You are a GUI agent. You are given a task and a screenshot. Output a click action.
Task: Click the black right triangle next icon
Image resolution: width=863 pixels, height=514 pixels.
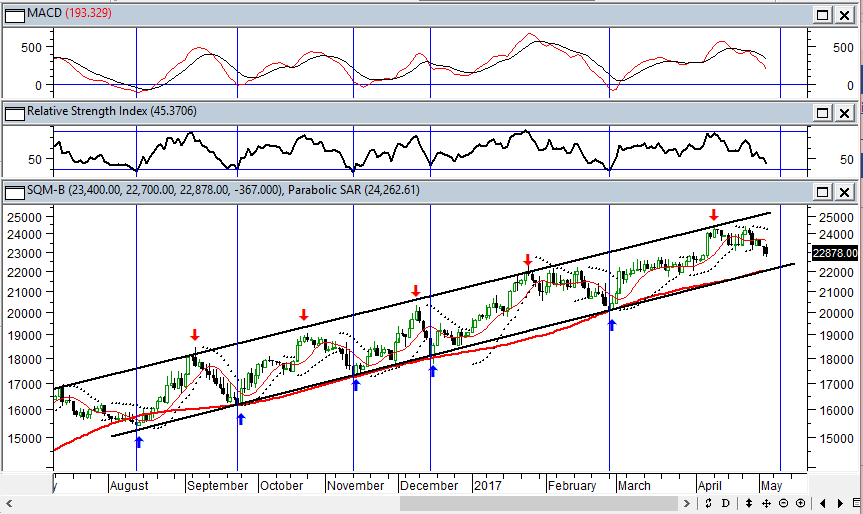[840, 503]
